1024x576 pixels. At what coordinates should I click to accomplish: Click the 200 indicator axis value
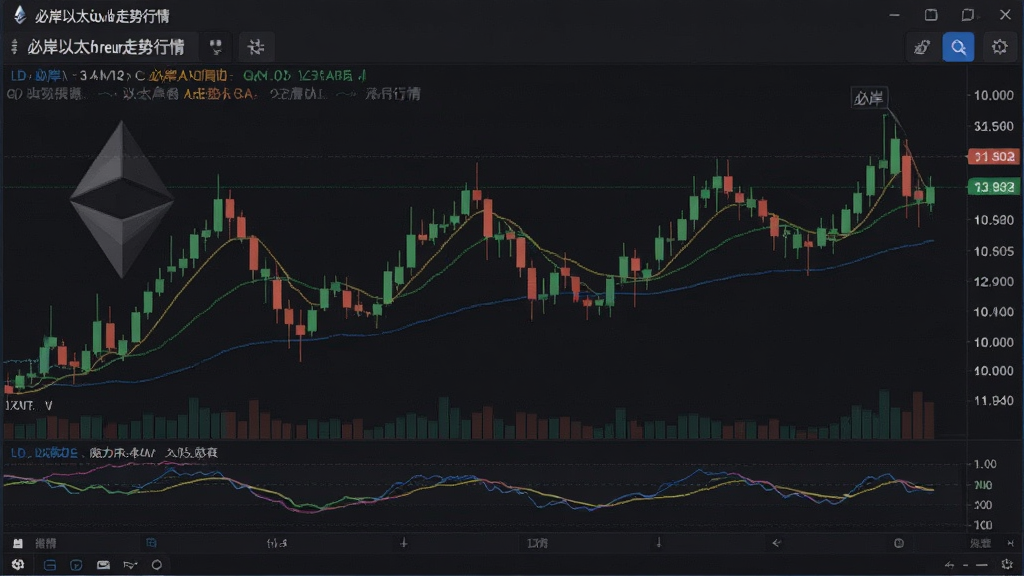[x=983, y=505]
